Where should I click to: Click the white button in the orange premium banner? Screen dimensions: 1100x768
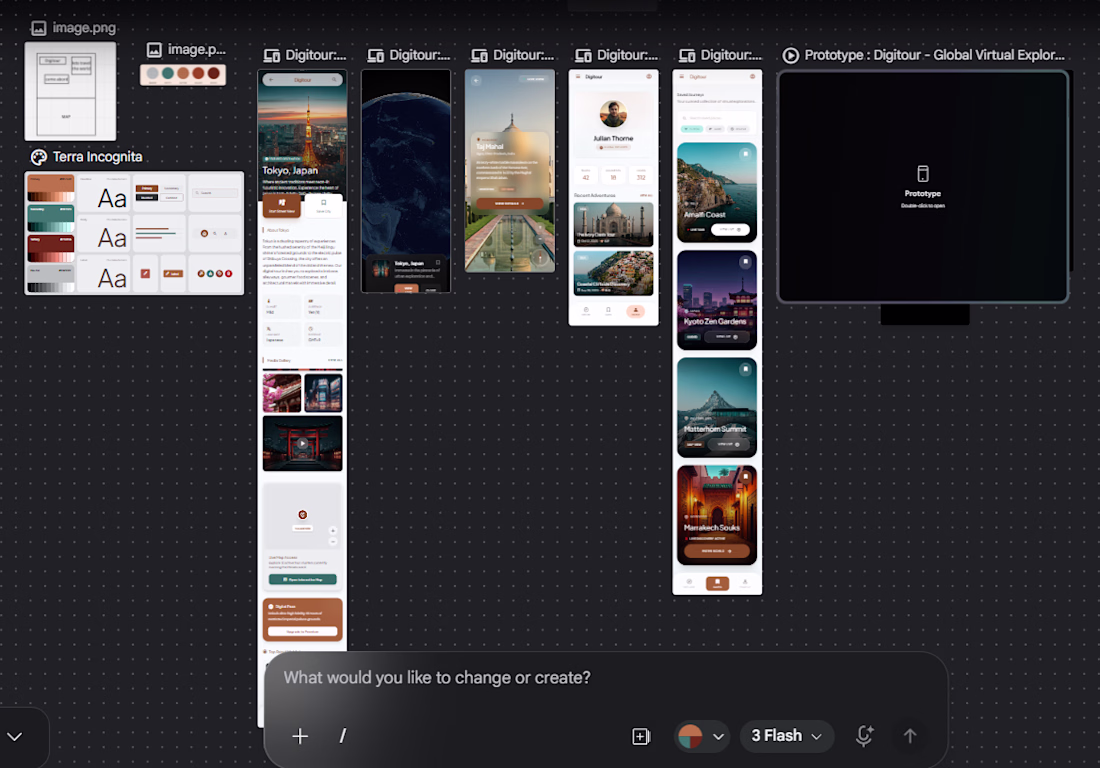302,631
